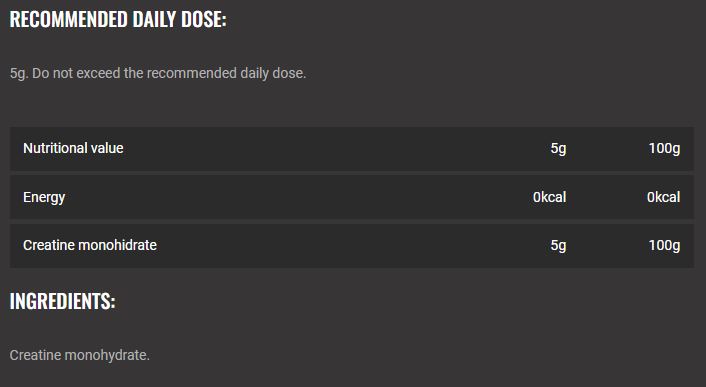Click the 5g column header

pyautogui.click(x=558, y=148)
